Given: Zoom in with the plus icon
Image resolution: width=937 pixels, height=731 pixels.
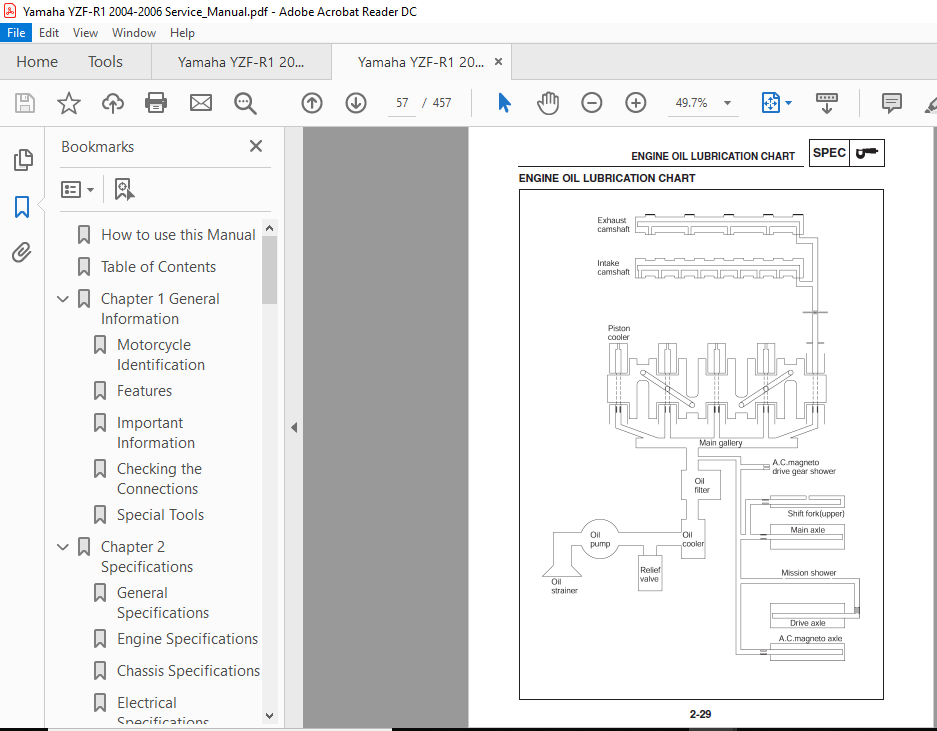Looking at the screenshot, I should point(636,103).
